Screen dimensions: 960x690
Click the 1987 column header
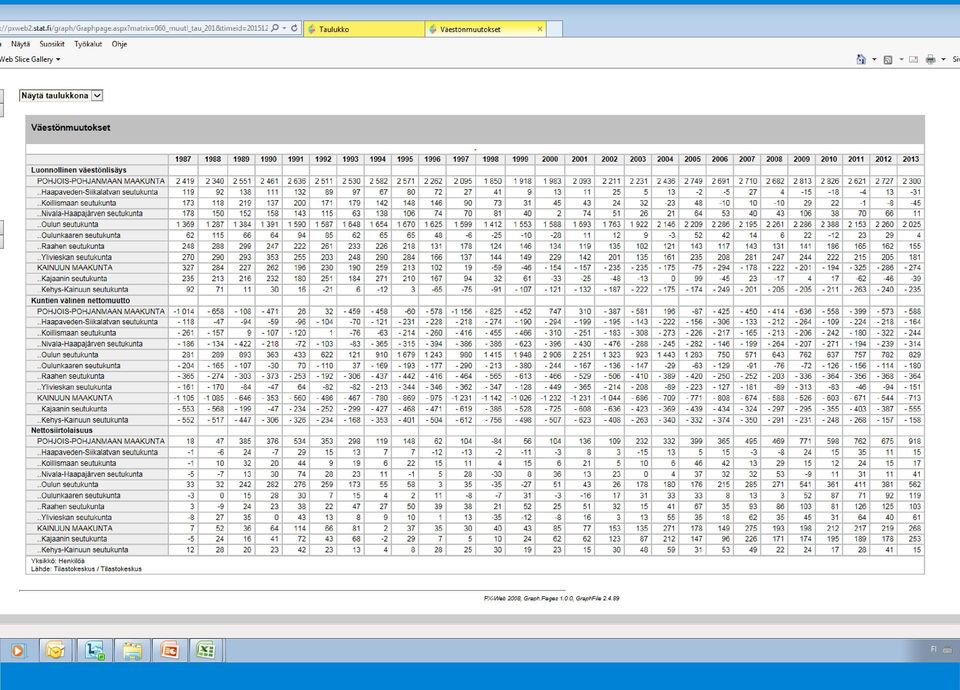click(183, 159)
